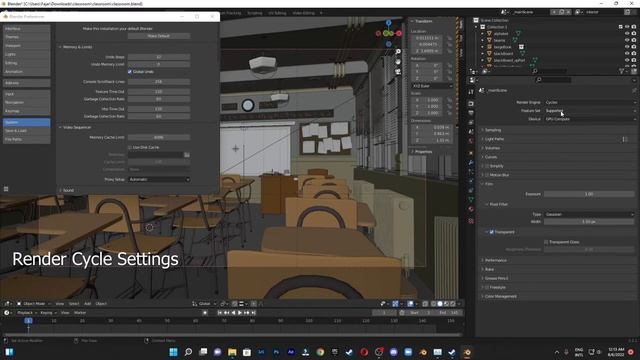This screenshot has width=640, height=360.
Task: Open the Save & Load preferences tab
Action: pos(27,131)
